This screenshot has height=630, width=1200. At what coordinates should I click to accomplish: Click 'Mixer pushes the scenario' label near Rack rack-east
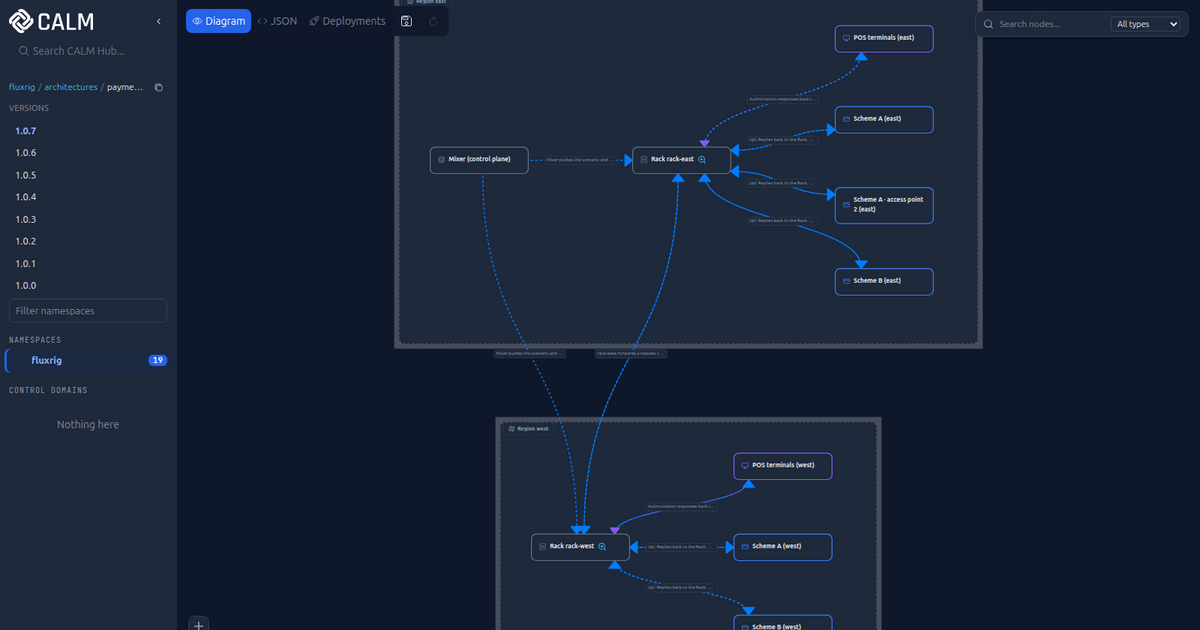[x=580, y=159]
